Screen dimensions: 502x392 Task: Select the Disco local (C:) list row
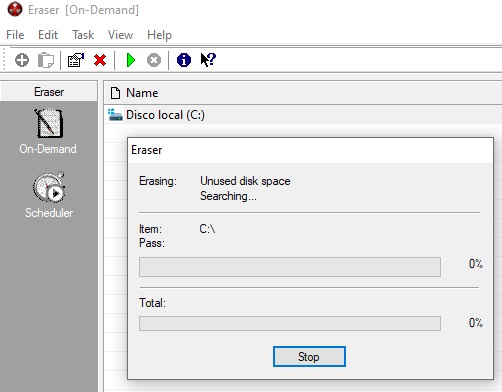303,115
